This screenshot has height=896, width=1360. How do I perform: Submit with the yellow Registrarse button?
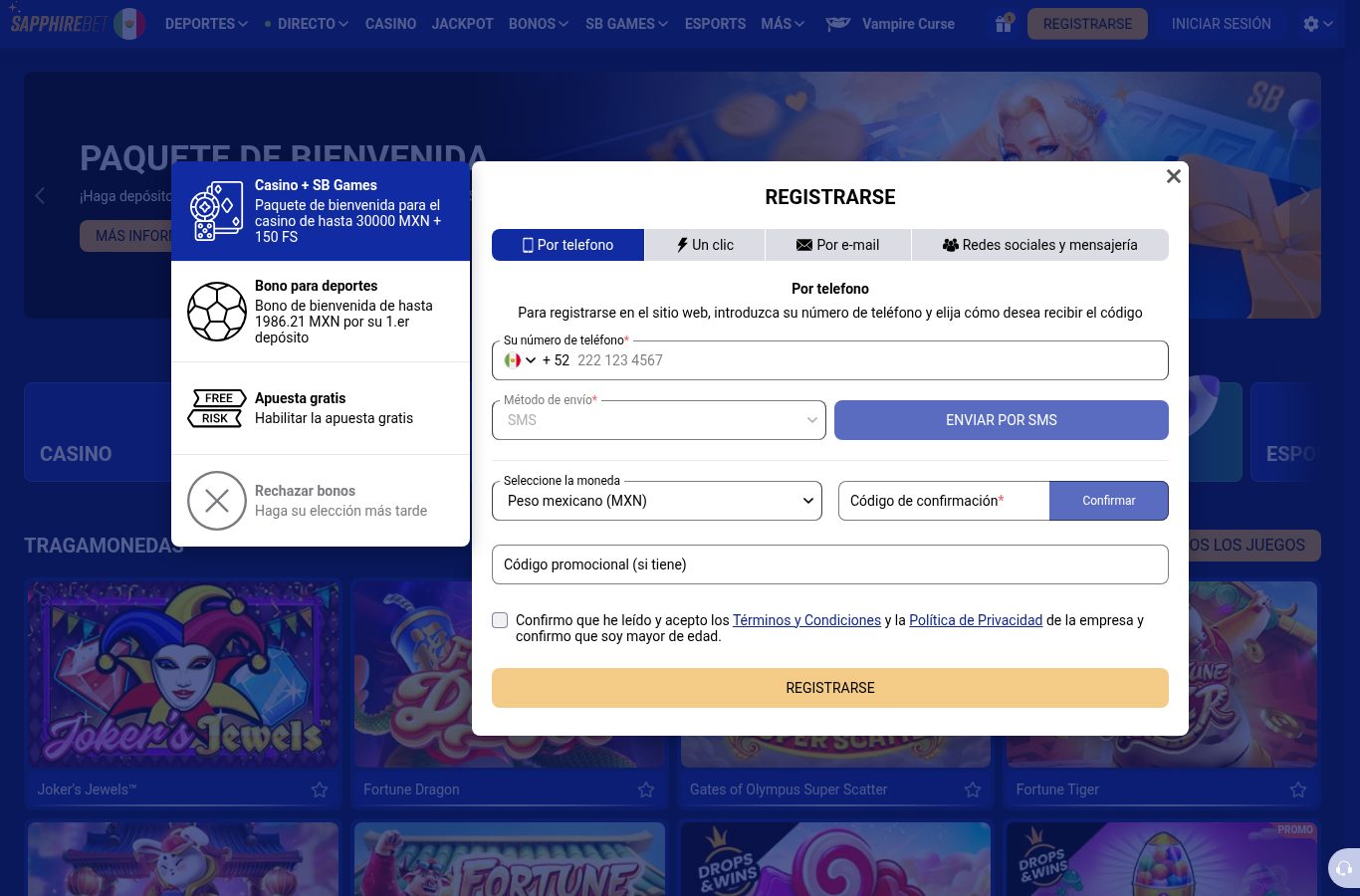point(830,688)
